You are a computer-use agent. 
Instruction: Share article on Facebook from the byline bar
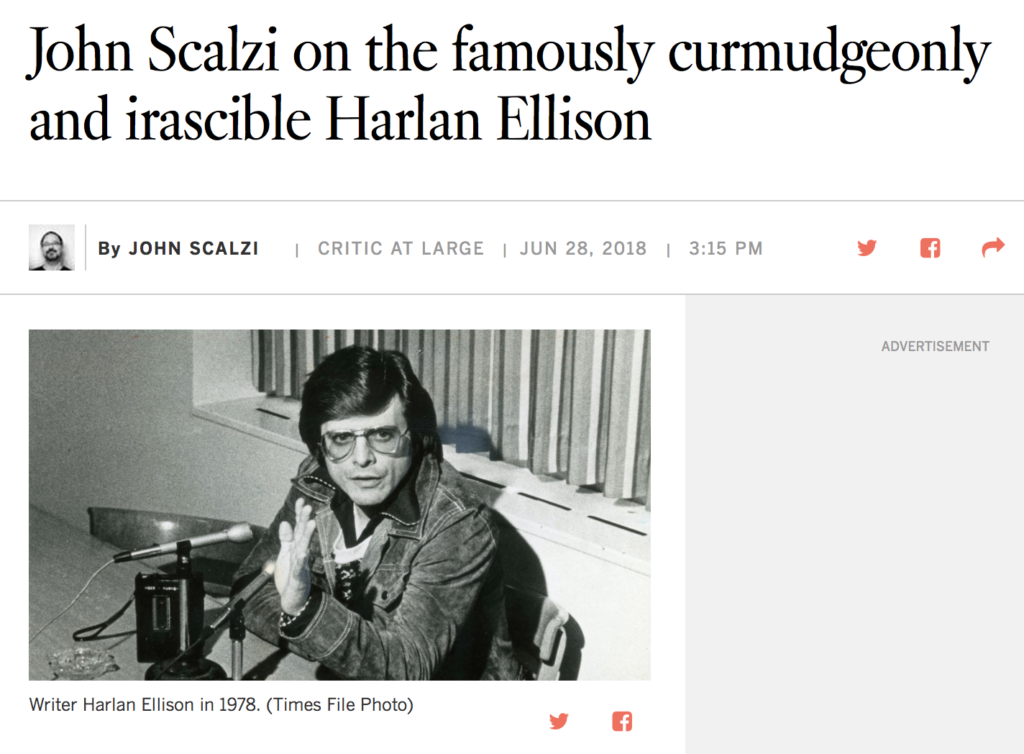tap(930, 248)
